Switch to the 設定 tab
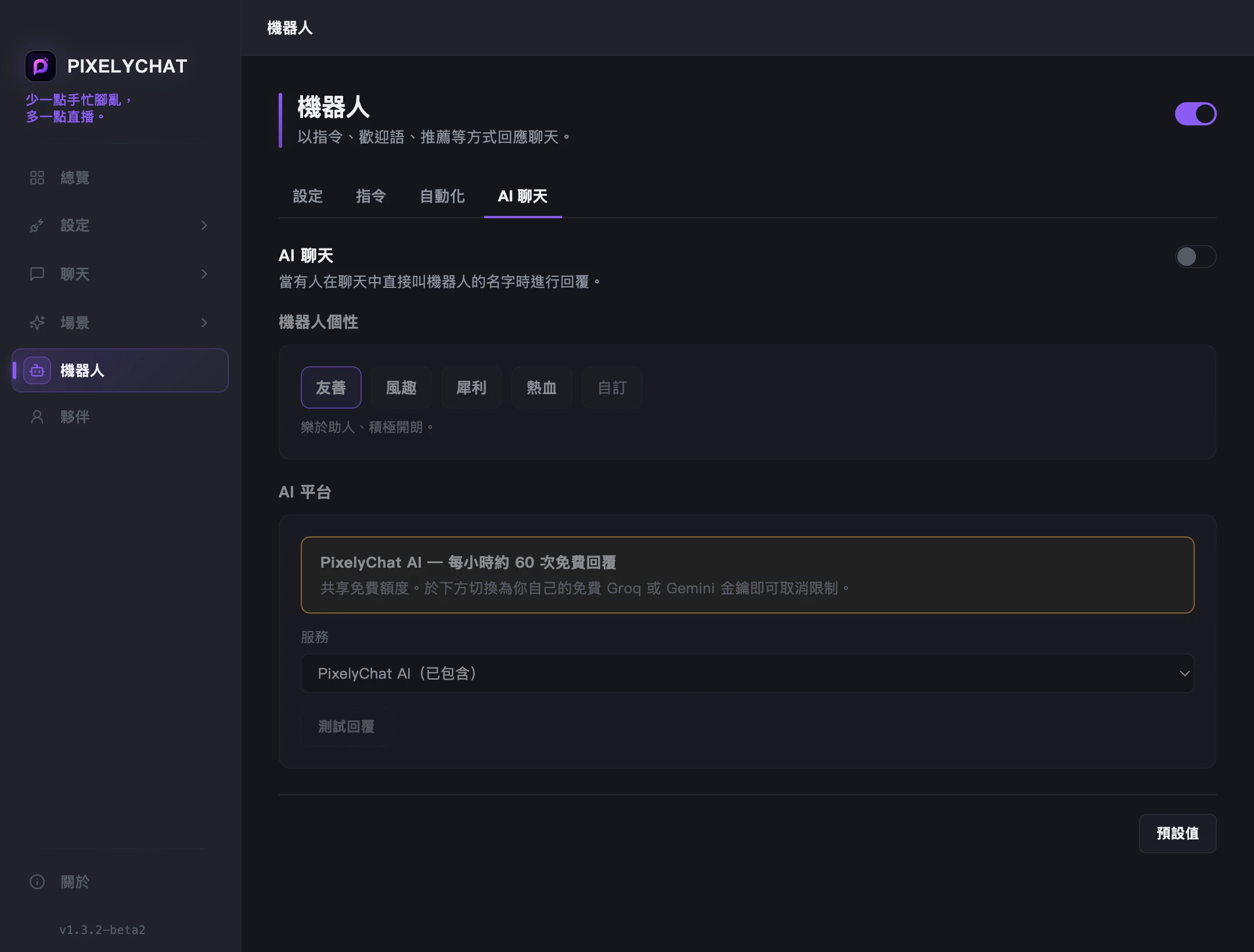This screenshot has height=952, width=1254. tap(308, 196)
